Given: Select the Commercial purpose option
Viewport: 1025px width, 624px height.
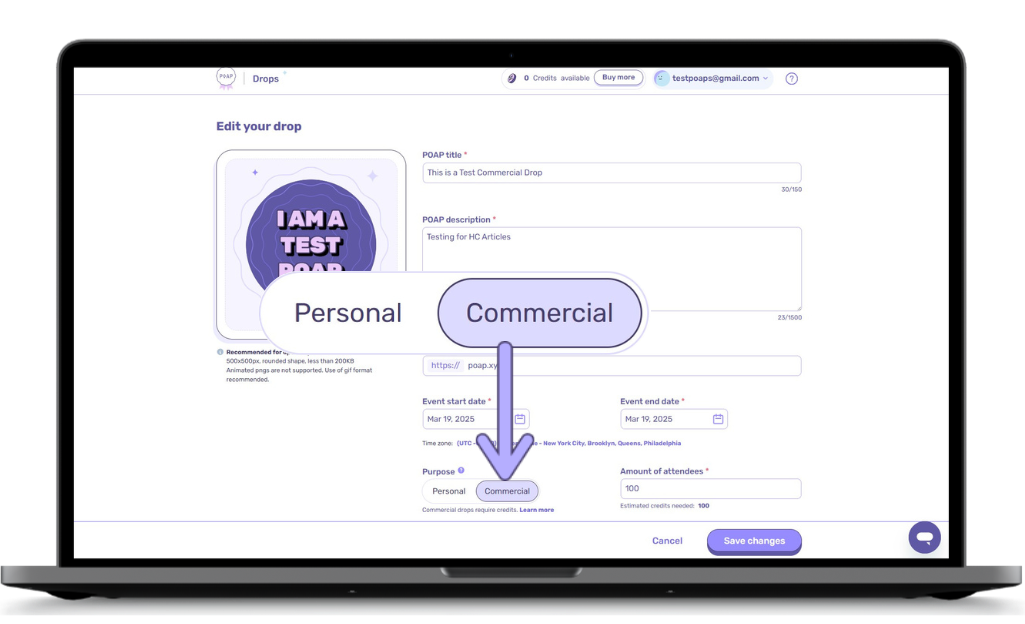Looking at the screenshot, I should [507, 491].
